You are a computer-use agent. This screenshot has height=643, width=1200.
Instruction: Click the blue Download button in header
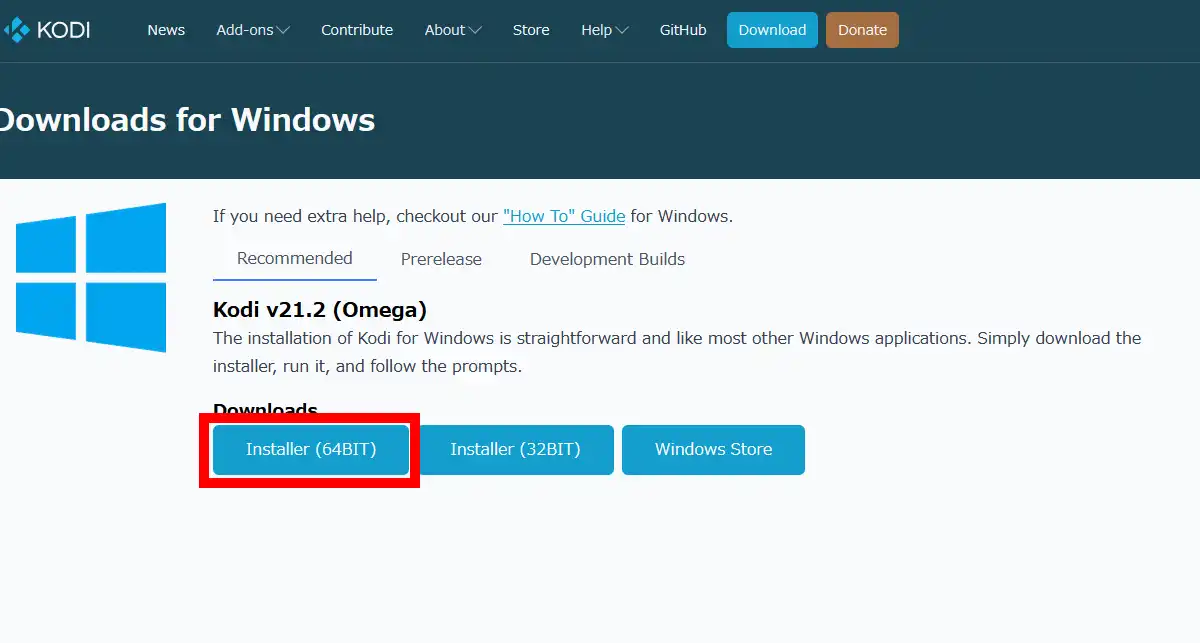772,30
